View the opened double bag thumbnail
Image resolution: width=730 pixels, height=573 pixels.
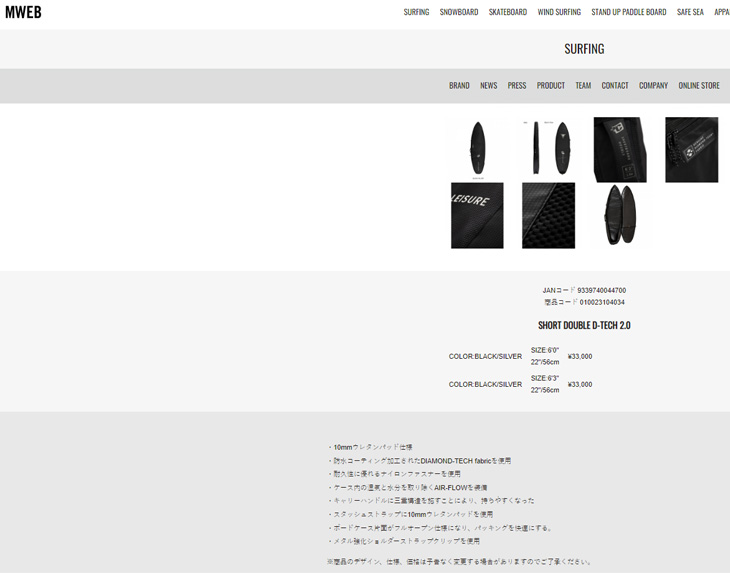tap(620, 215)
